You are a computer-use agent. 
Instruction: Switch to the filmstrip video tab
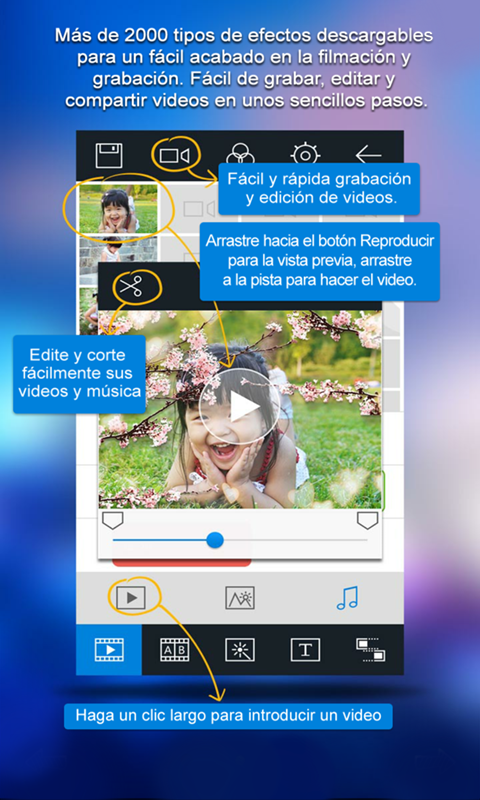(109, 650)
